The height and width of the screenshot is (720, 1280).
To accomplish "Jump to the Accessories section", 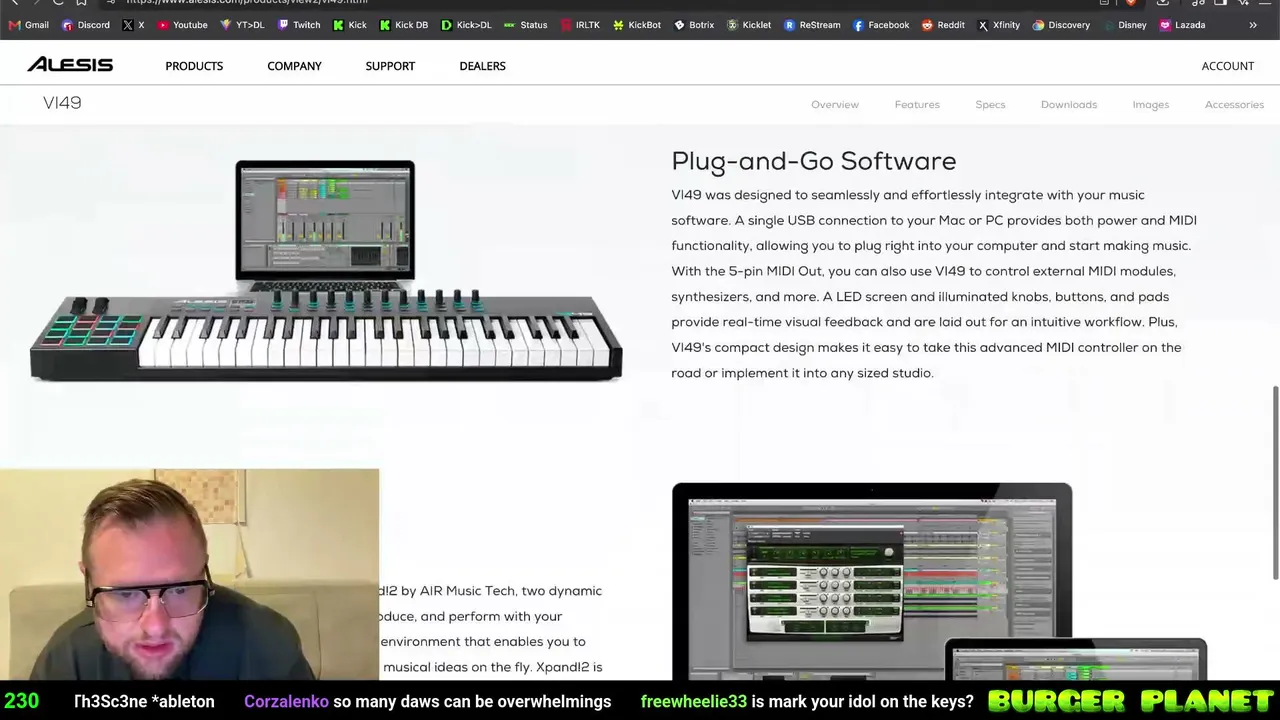I will [x=1234, y=104].
